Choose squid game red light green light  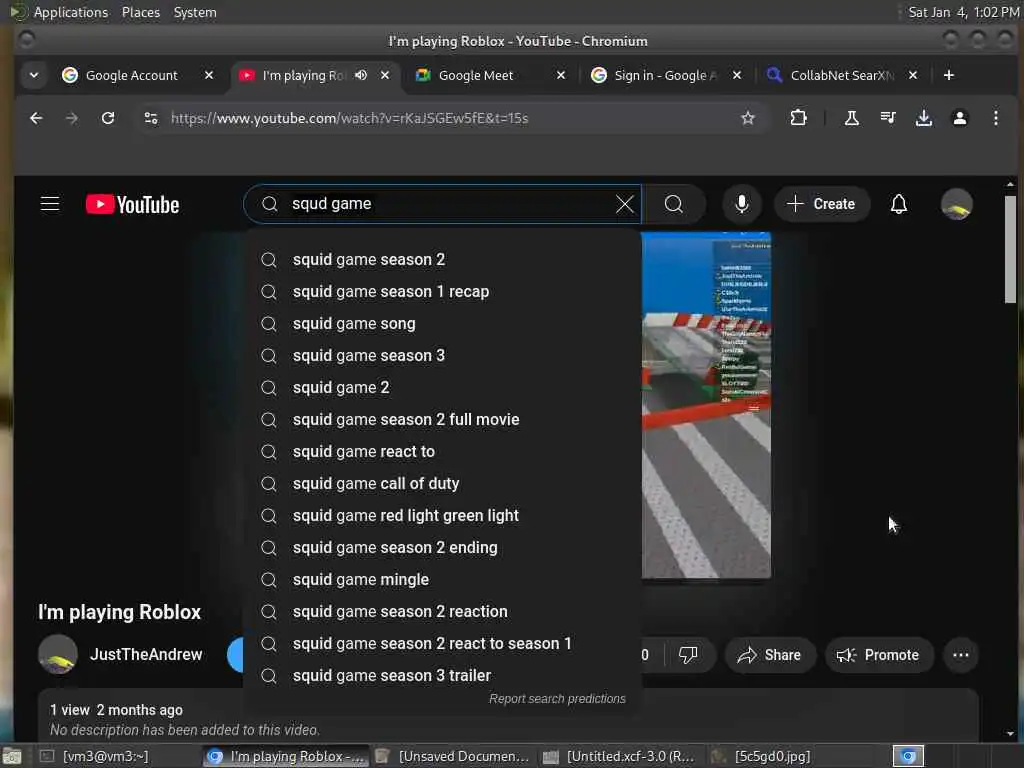pyautogui.click(x=443, y=515)
